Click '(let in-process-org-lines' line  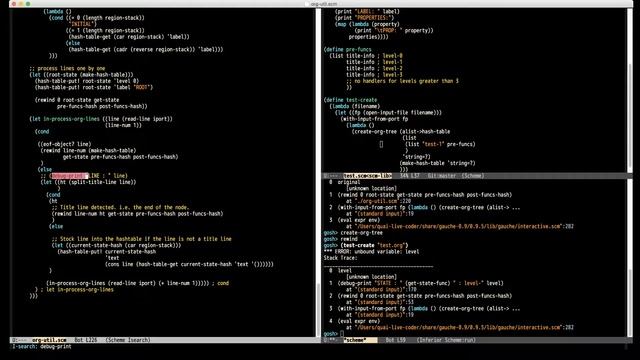pyautogui.click(x=101, y=119)
